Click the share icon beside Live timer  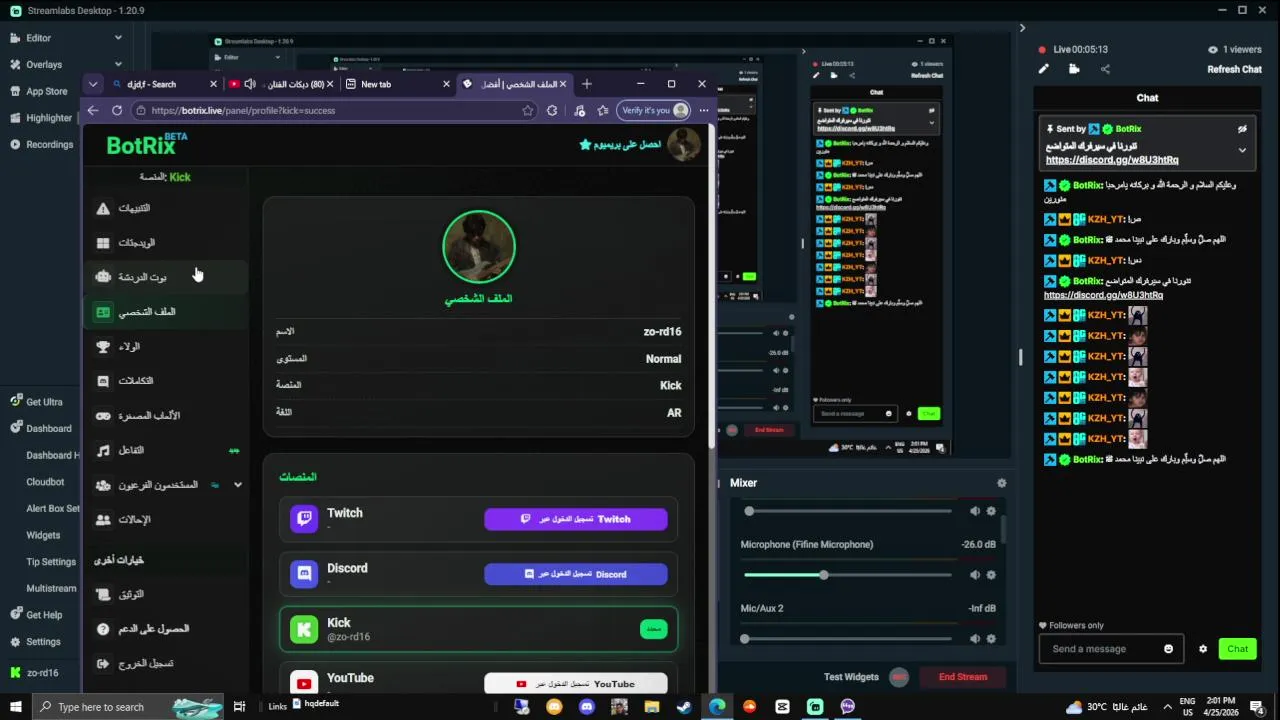click(1105, 69)
